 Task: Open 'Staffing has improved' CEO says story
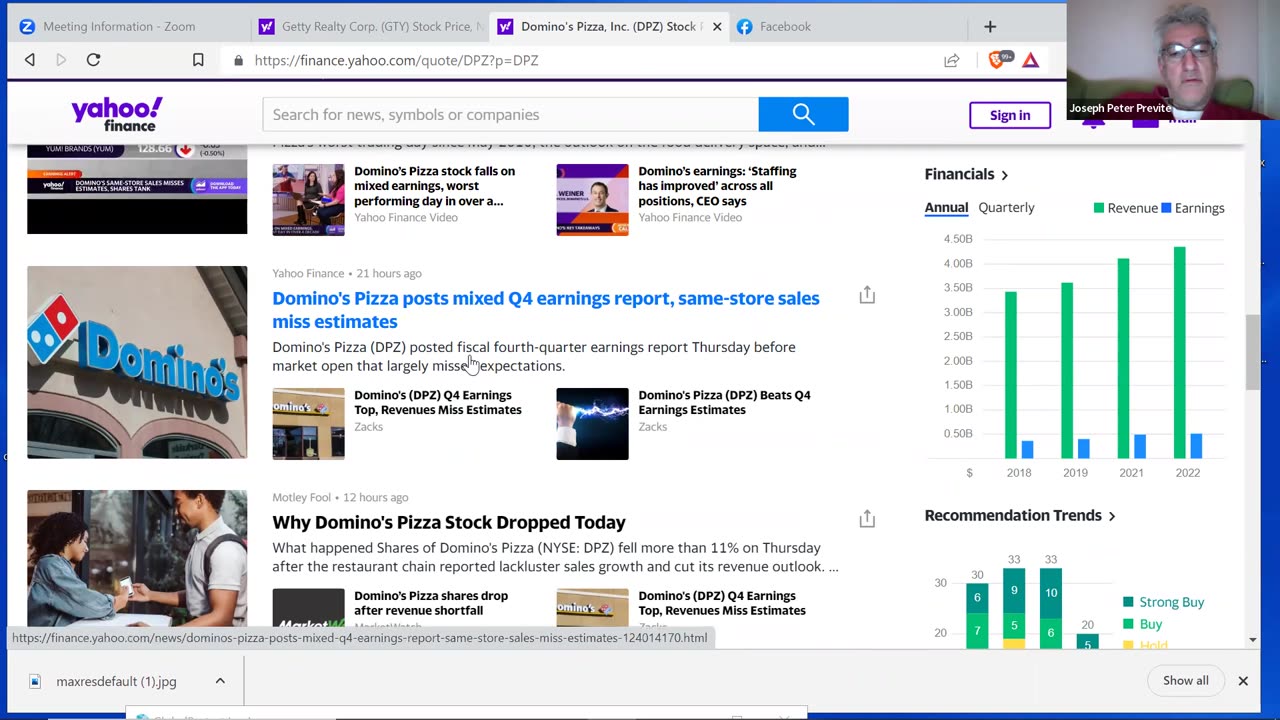click(718, 186)
